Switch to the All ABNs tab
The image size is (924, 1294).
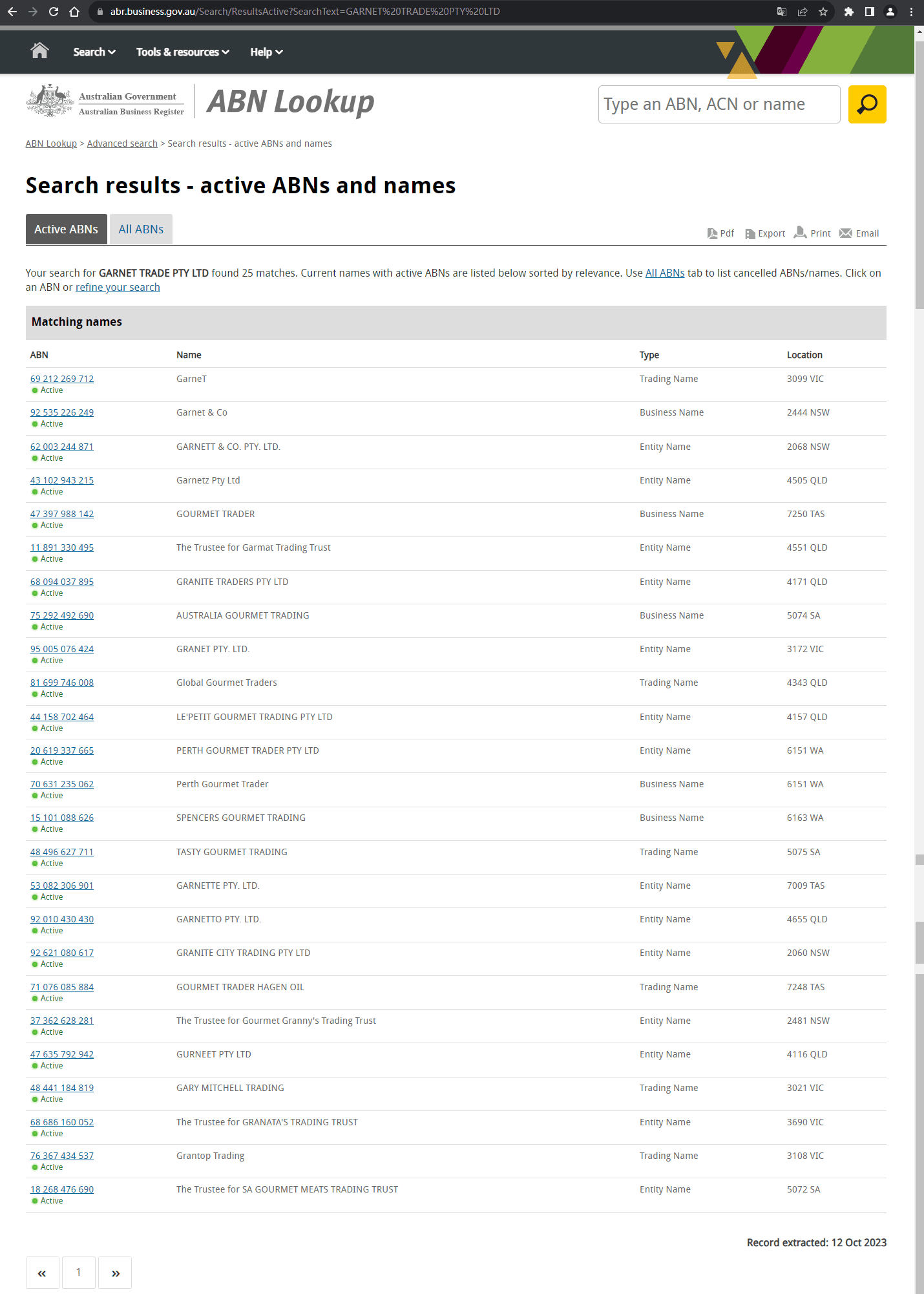[x=141, y=229]
